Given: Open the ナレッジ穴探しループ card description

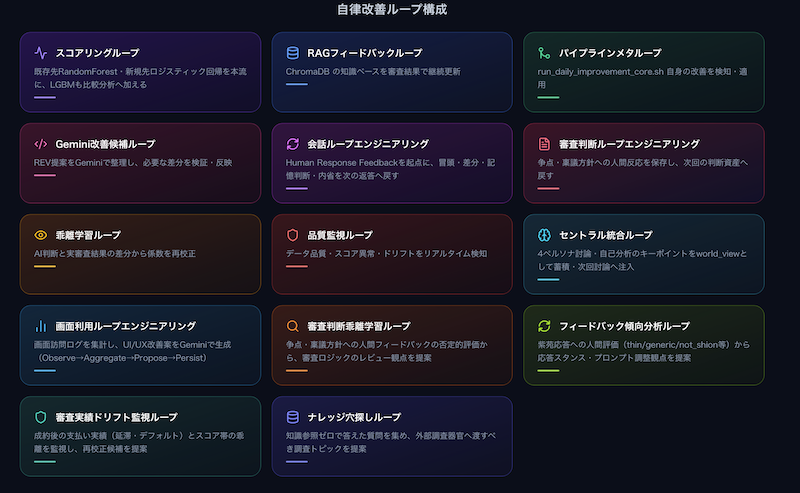Looking at the screenshot, I should pos(391,442).
